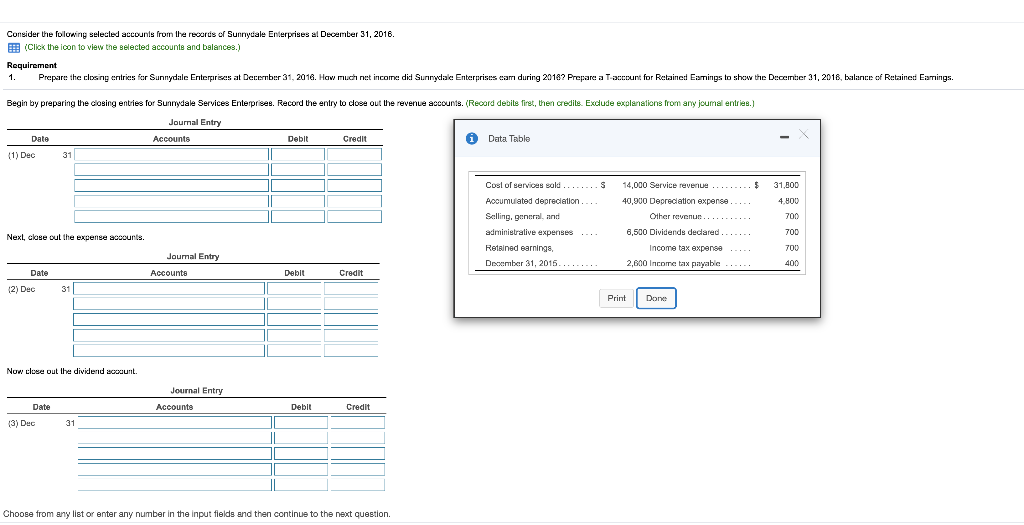Select first Credit field of entry (2)

[351, 289]
